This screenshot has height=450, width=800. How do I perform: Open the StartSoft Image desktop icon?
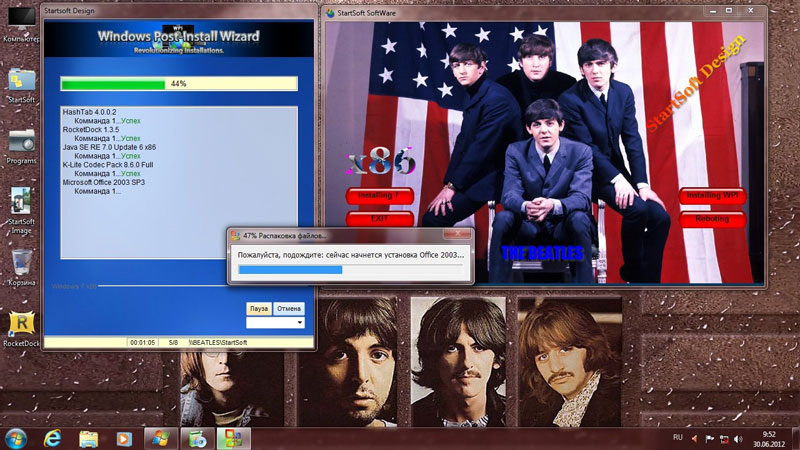21,203
